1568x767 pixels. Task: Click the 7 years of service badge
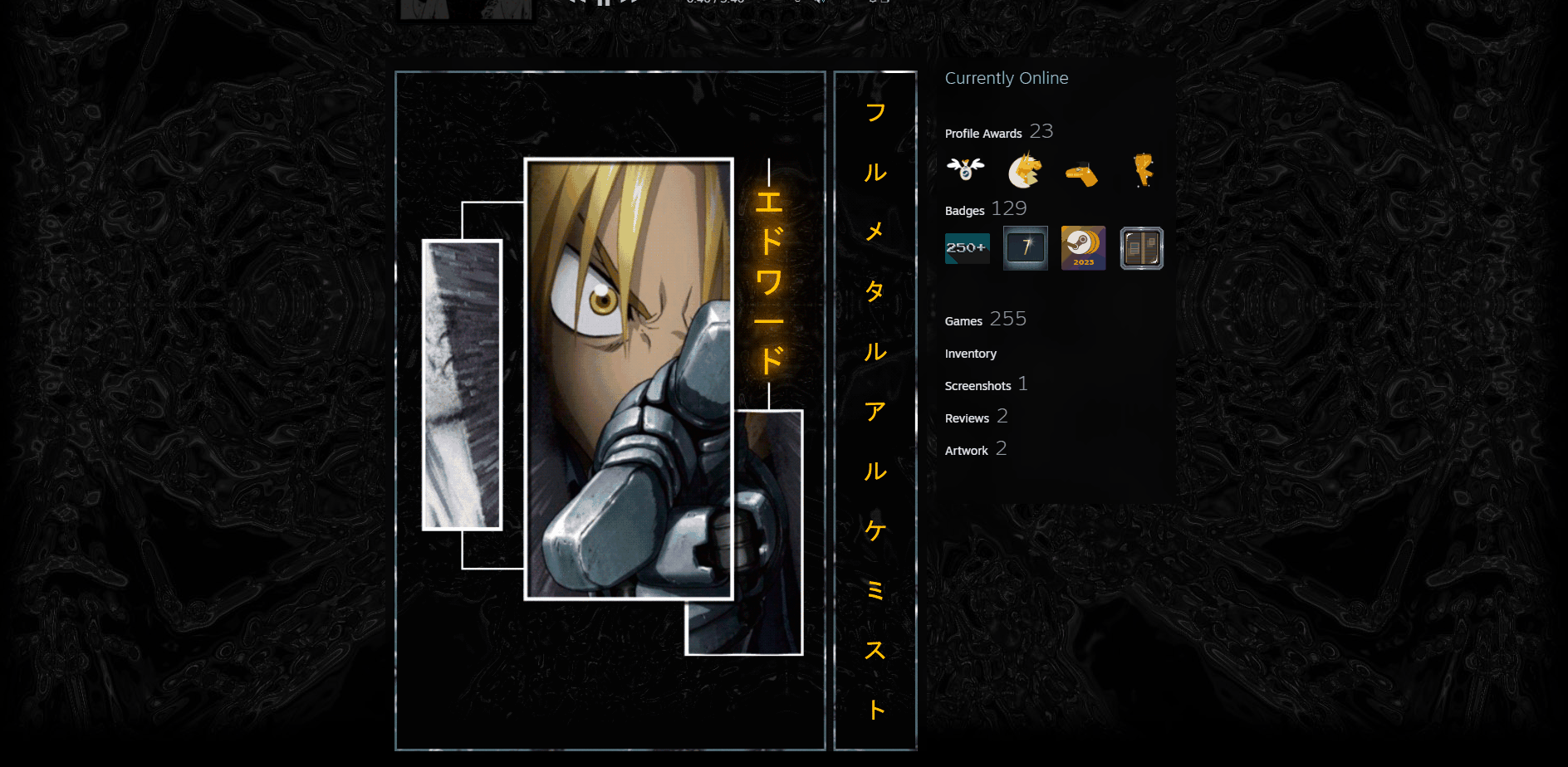pyautogui.click(x=1026, y=248)
